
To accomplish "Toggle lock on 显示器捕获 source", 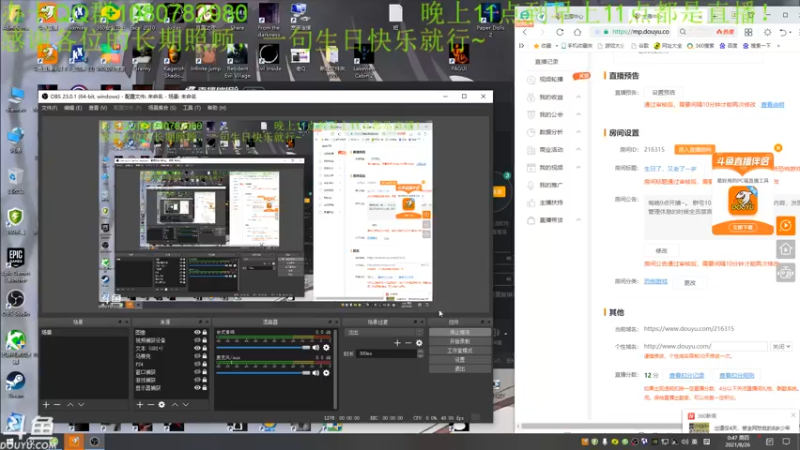I will [x=205, y=388].
